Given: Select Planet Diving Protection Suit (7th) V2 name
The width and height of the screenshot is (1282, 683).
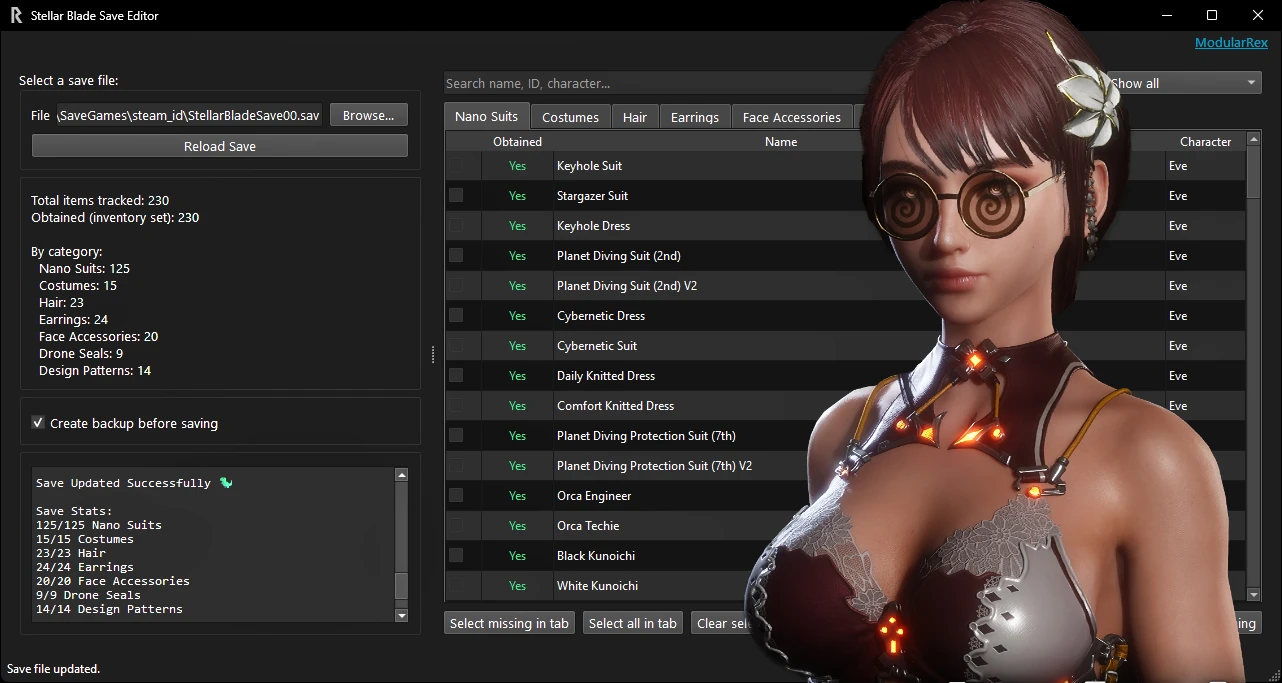Looking at the screenshot, I should click(x=654, y=466).
